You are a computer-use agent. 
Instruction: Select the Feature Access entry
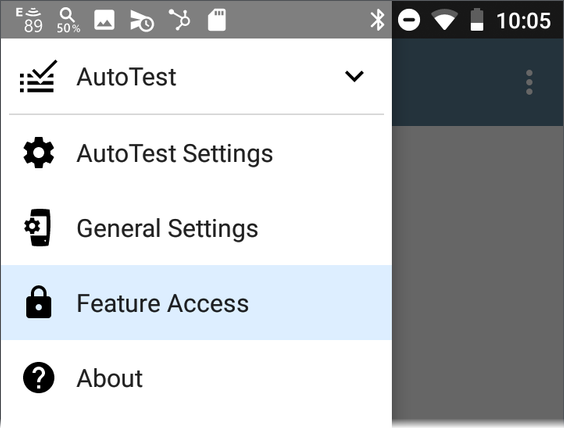point(196,303)
